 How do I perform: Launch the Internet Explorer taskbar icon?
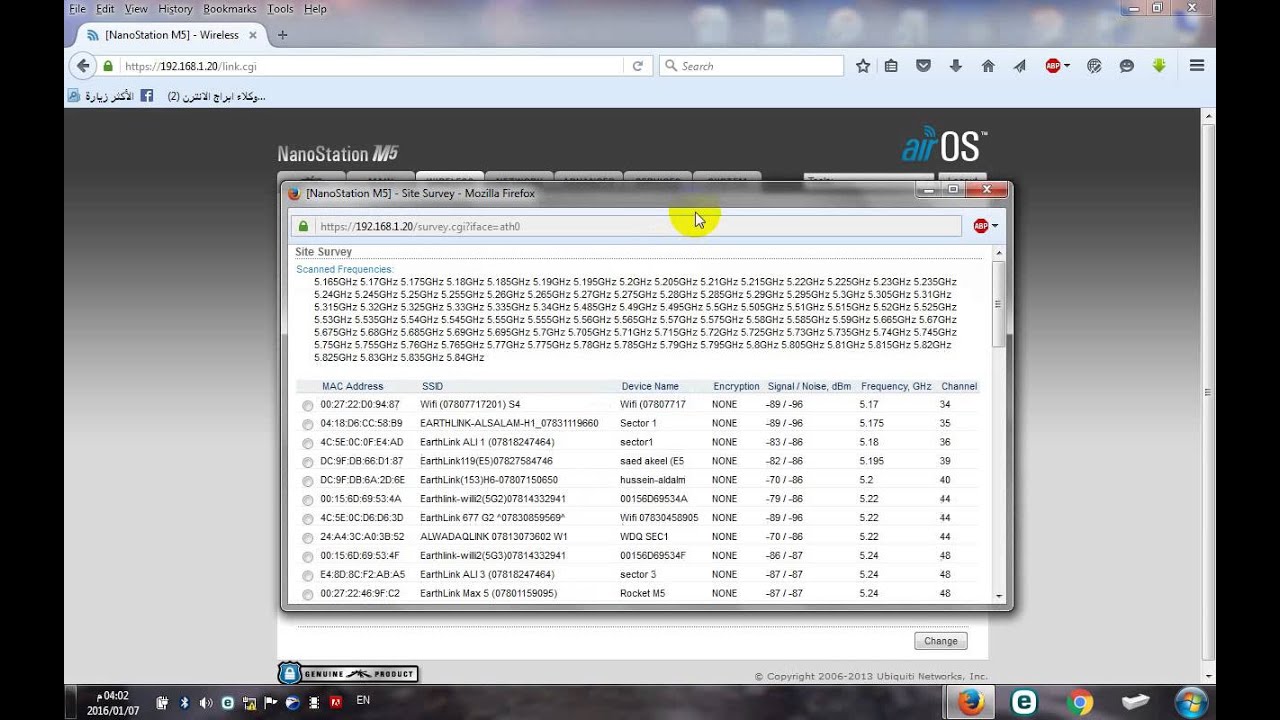(x=1024, y=702)
